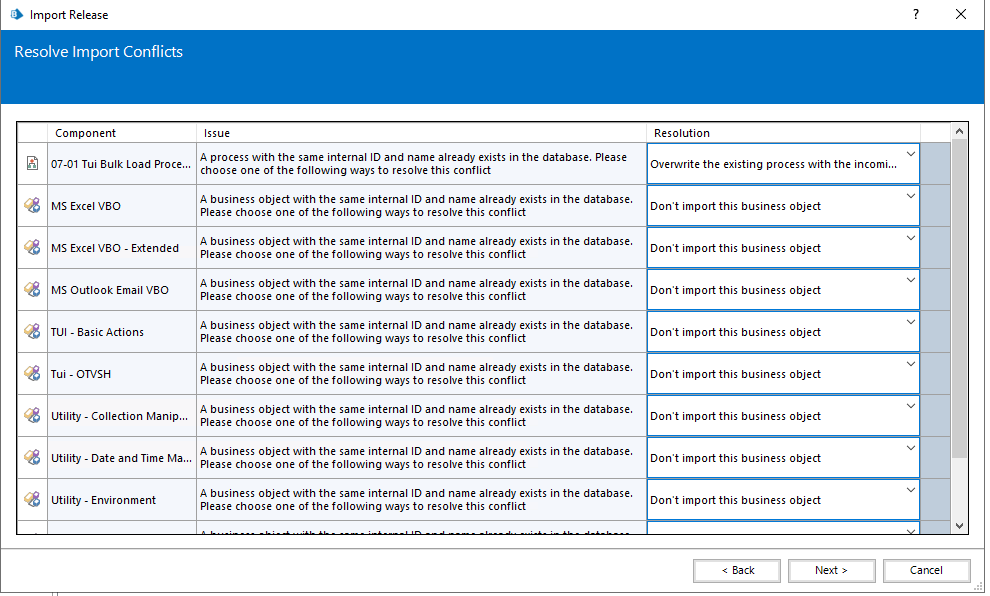Click the Blue Prism icon in title bar
Viewport: 990px width, 596px height.
(x=16, y=15)
